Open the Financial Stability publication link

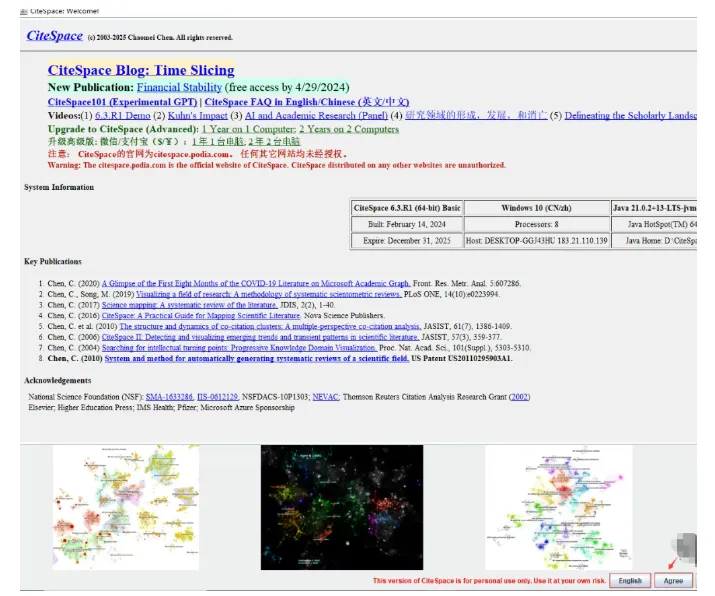(179, 87)
